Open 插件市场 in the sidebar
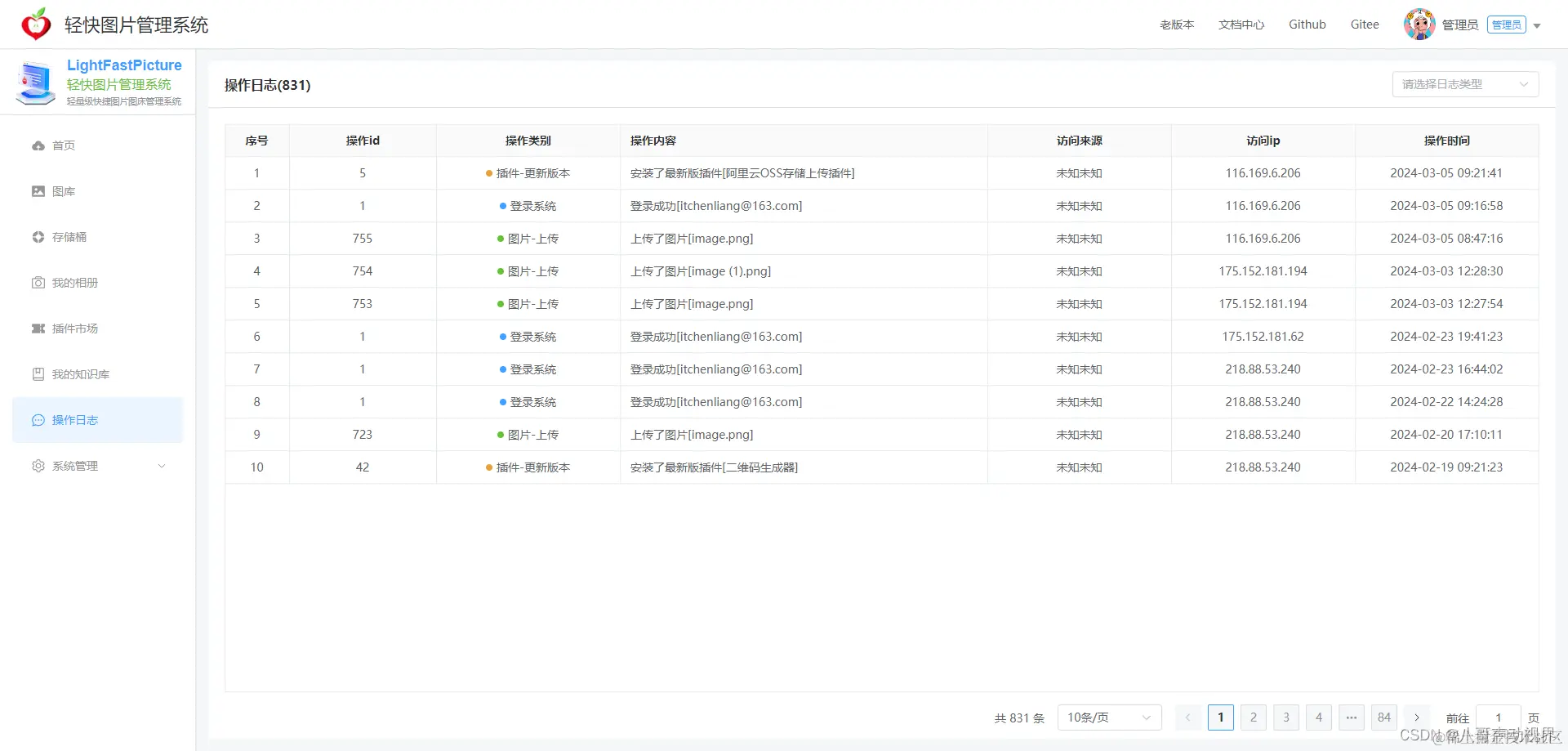 coord(98,329)
